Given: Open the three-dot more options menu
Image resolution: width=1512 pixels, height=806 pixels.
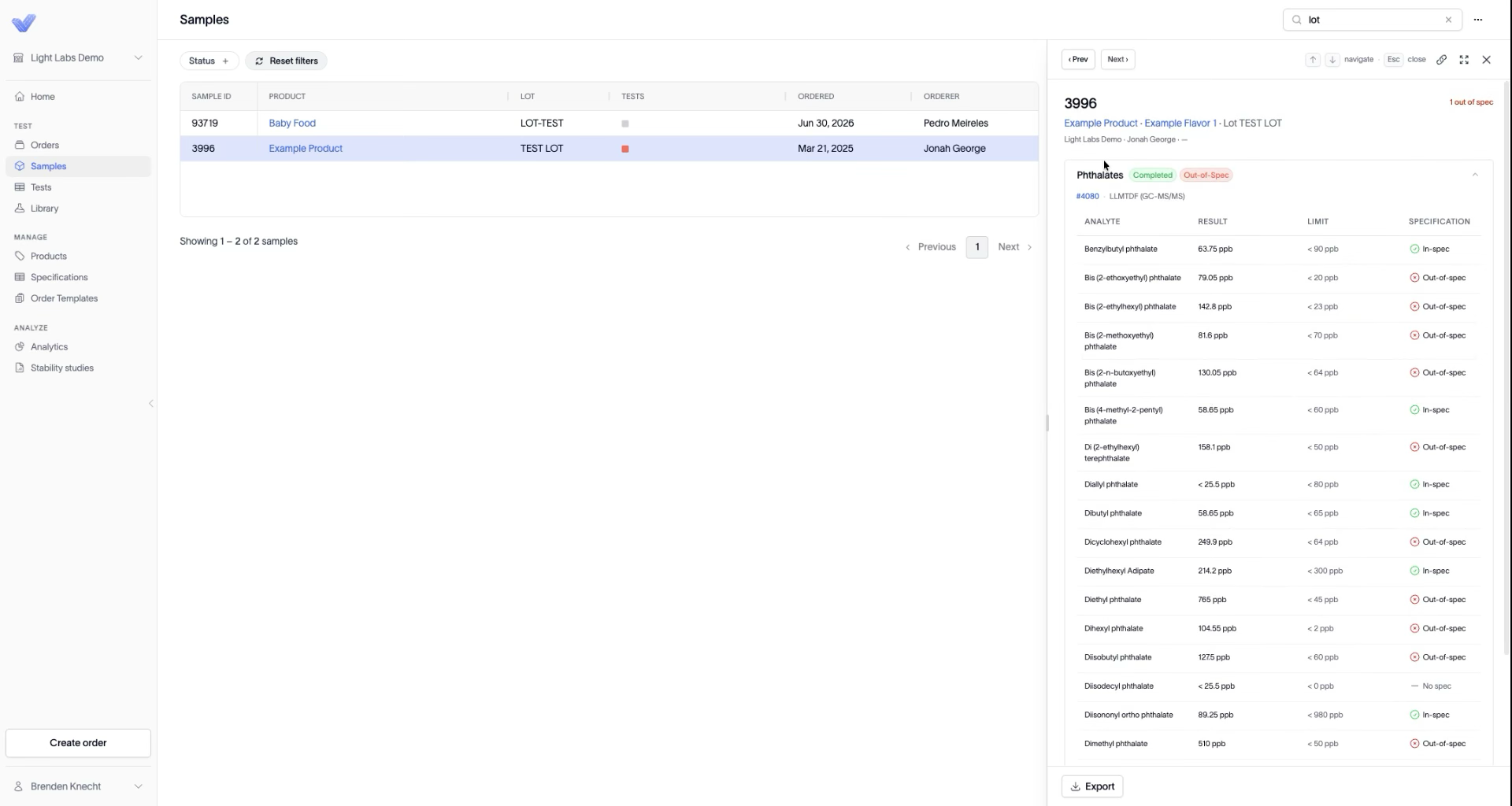Looking at the screenshot, I should point(1478,20).
